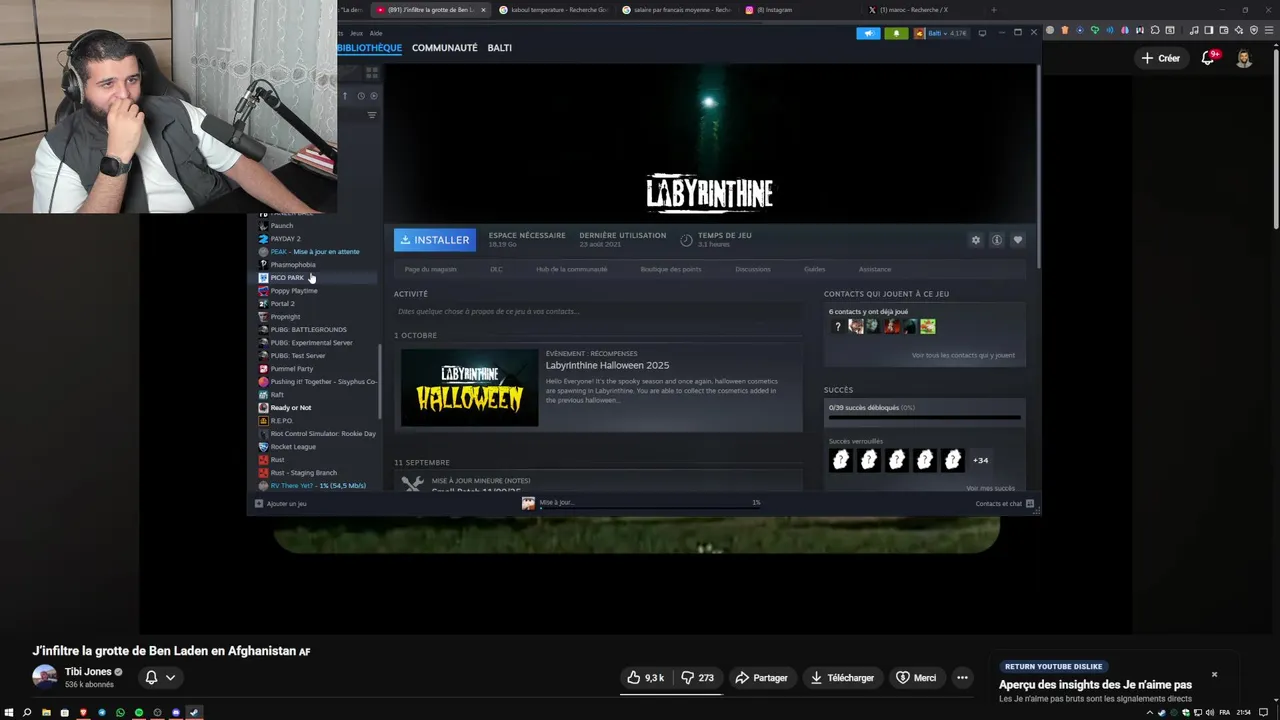Open Steam notifications green bell
This screenshot has height=720, width=1280.
(x=896, y=33)
